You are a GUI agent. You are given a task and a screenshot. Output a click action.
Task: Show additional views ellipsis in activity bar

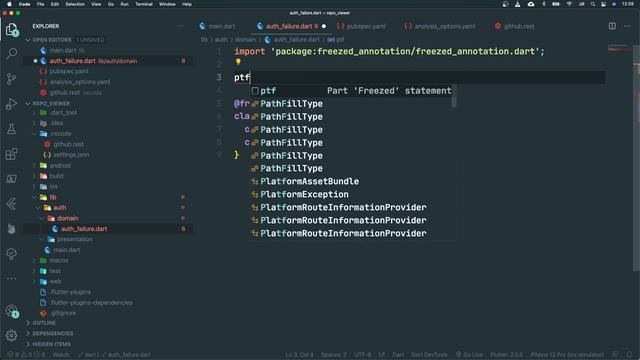[x=11, y=279]
